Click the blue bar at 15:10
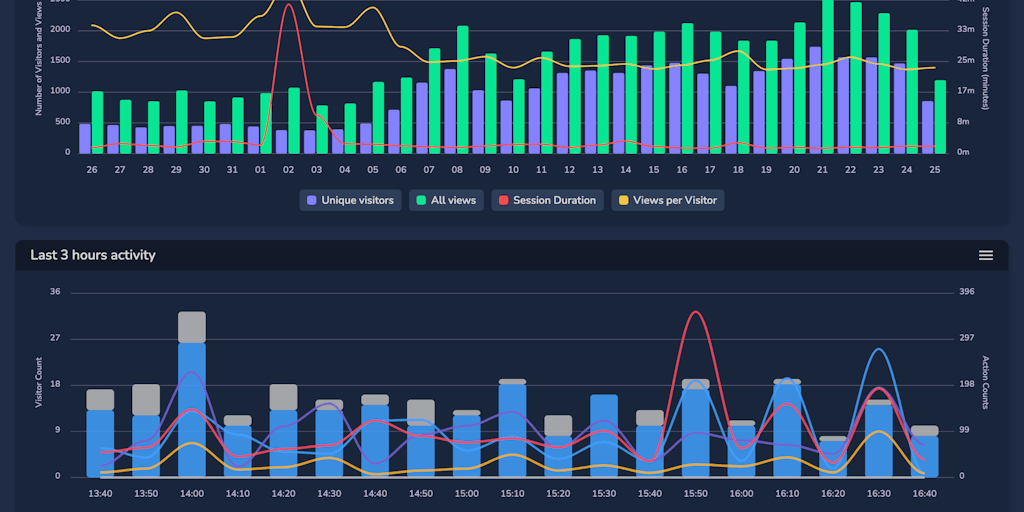 coord(512,430)
